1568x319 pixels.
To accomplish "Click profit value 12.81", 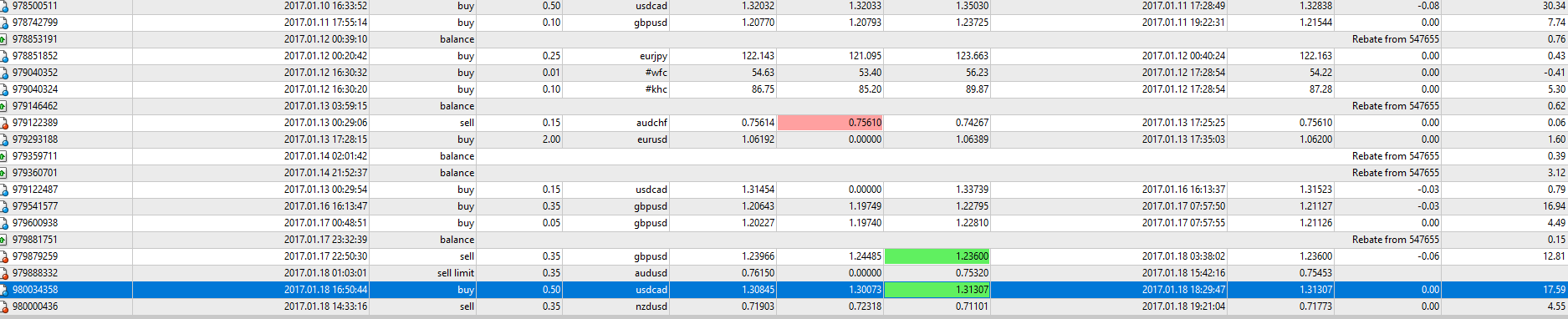I will click(x=1555, y=256).
